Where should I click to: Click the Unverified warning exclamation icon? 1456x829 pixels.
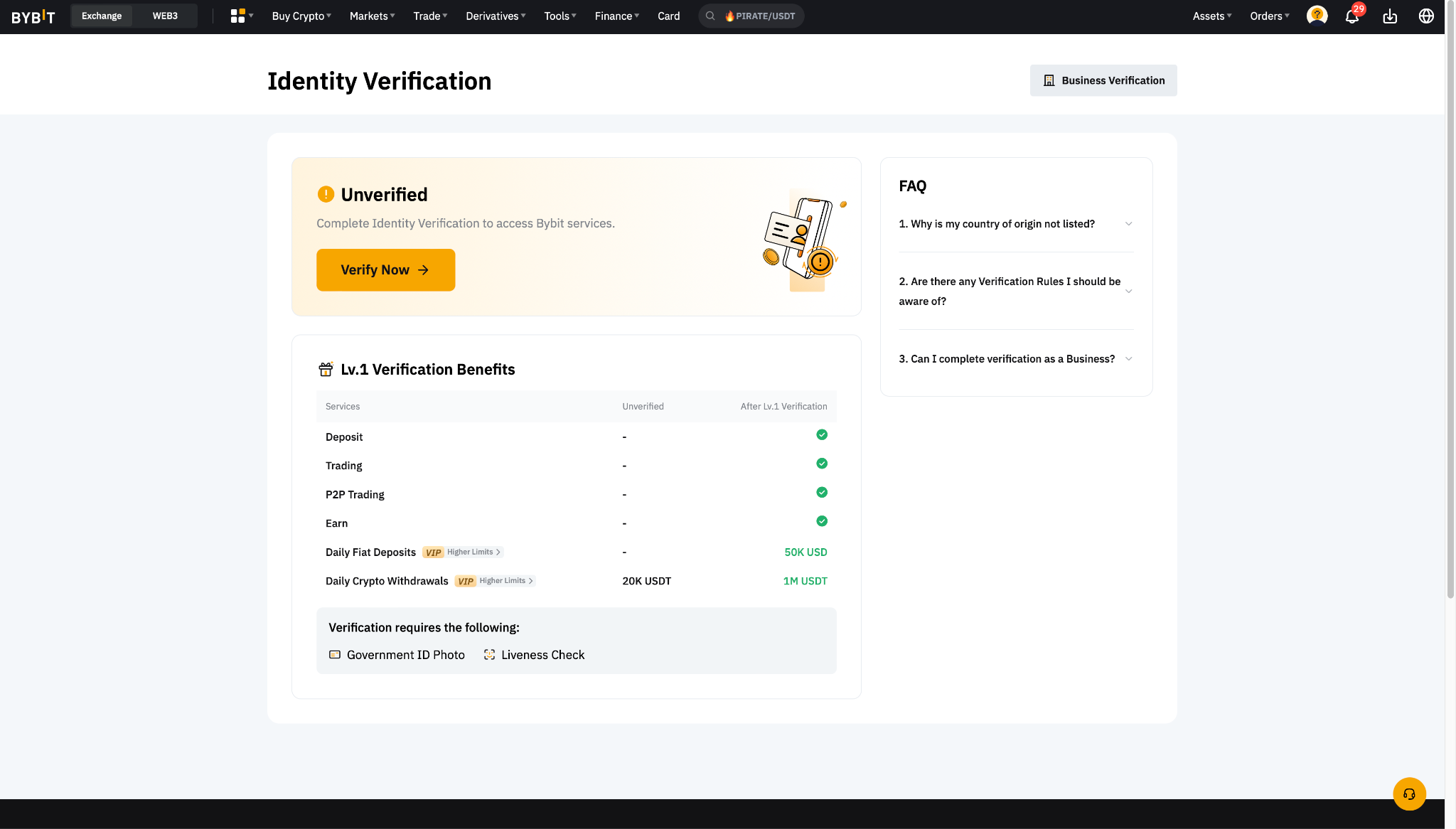coord(326,194)
